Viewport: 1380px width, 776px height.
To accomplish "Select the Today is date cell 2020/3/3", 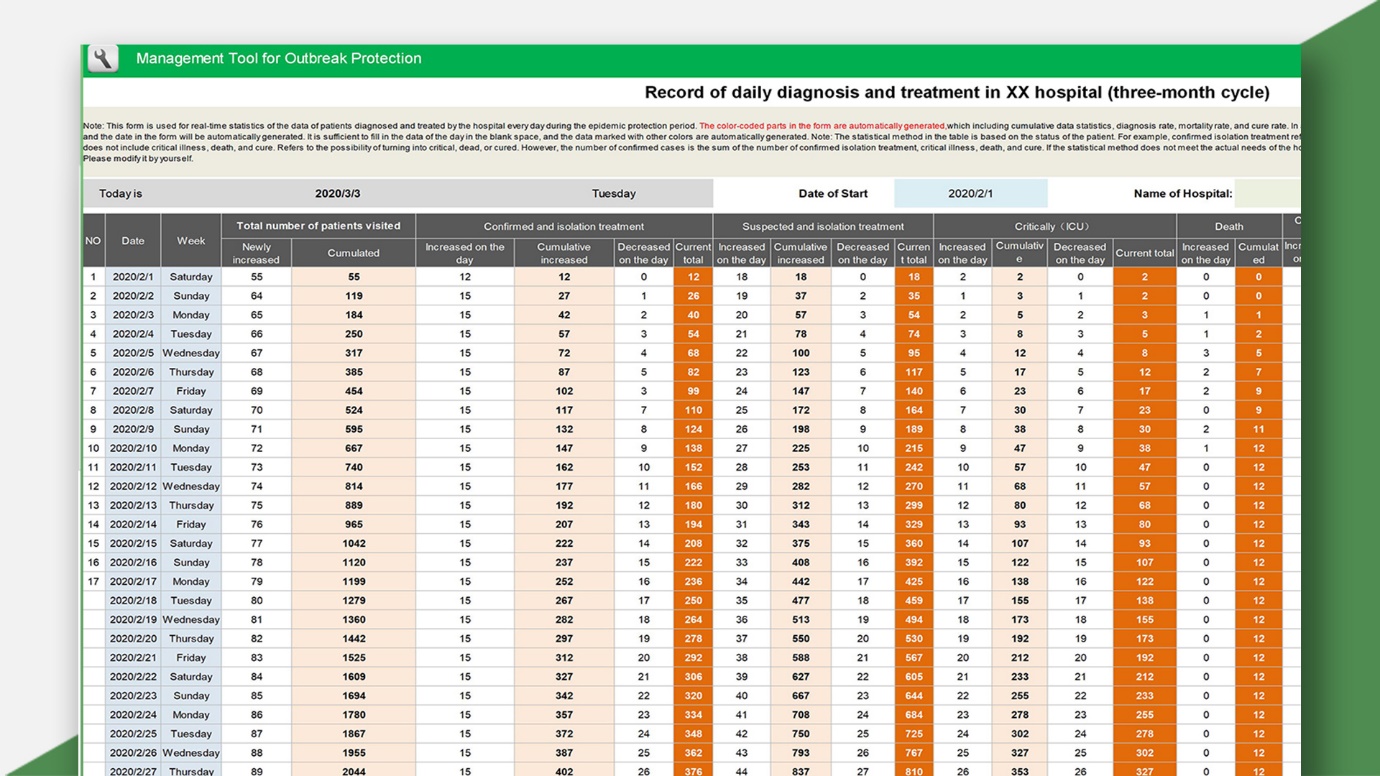I will click(337, 194).
